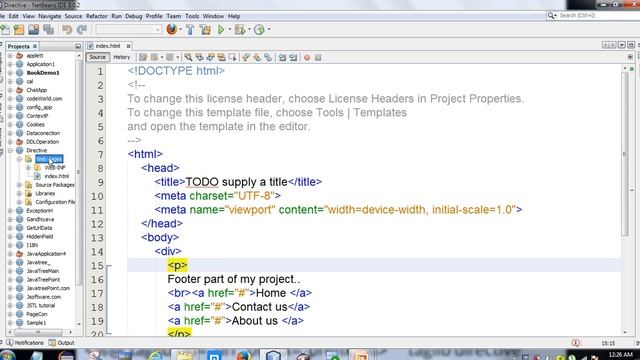640x360 pixels.
Task: Expand the ChatApp project node
Action: pos(10,90)
